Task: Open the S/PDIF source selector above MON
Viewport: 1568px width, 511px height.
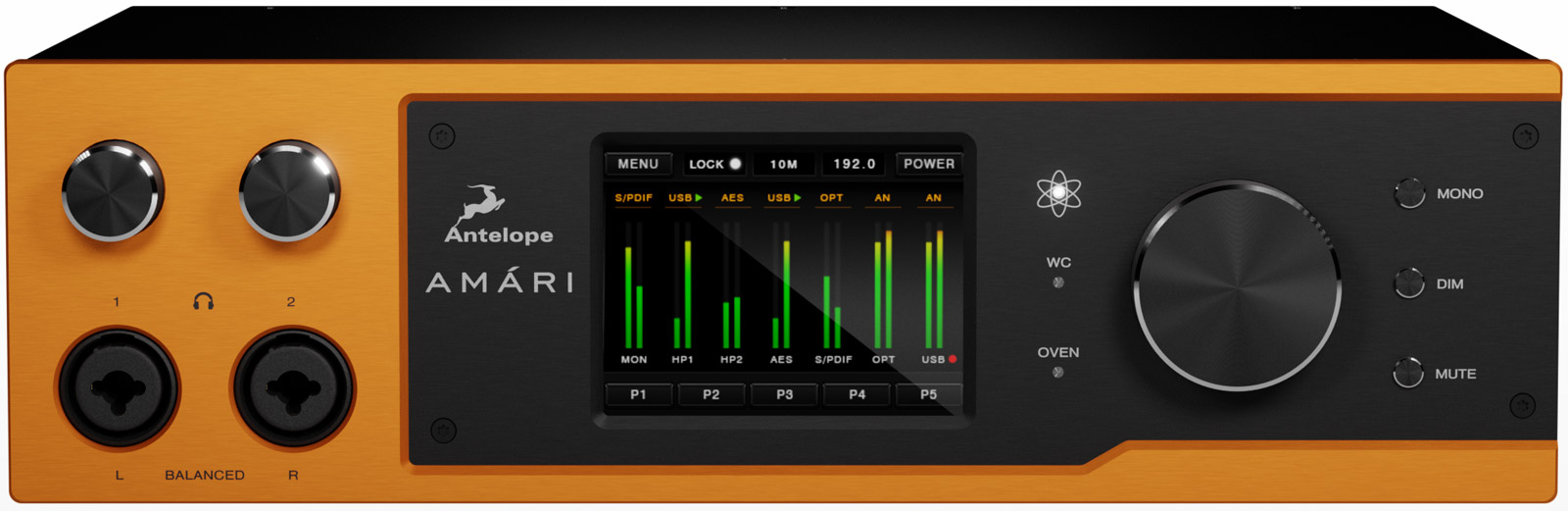Action: (x=633, y=198)
